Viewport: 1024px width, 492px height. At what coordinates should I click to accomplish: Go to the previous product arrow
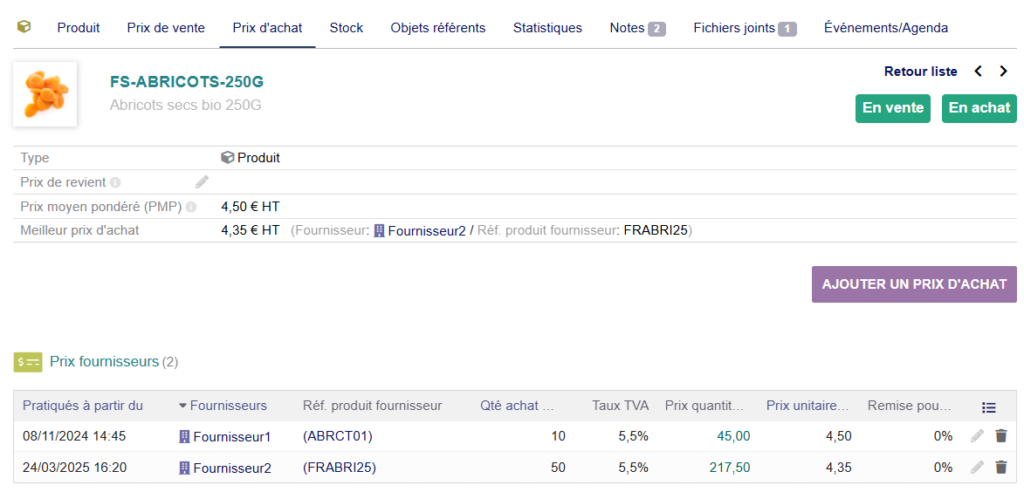978,71
